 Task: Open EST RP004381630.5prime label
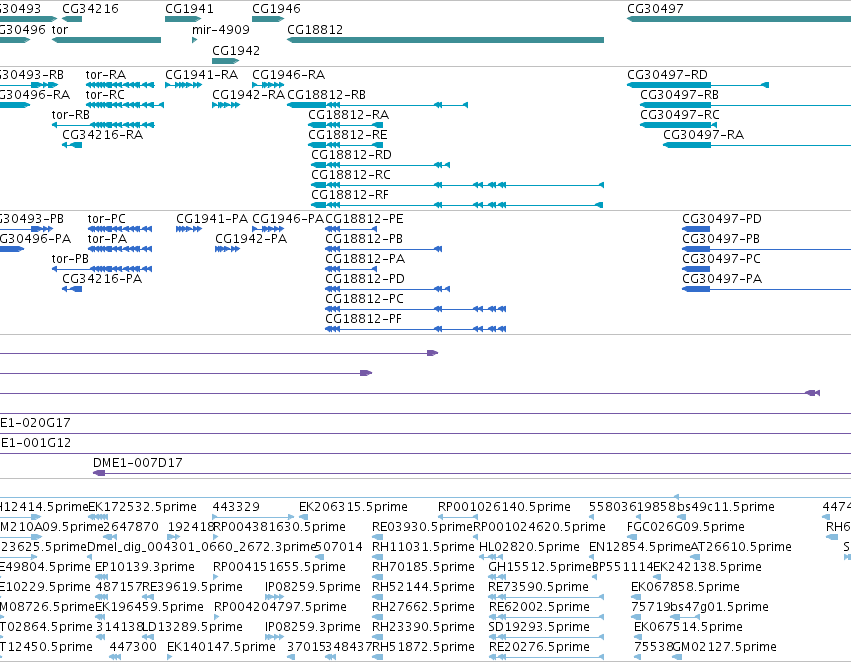(280, 527)
